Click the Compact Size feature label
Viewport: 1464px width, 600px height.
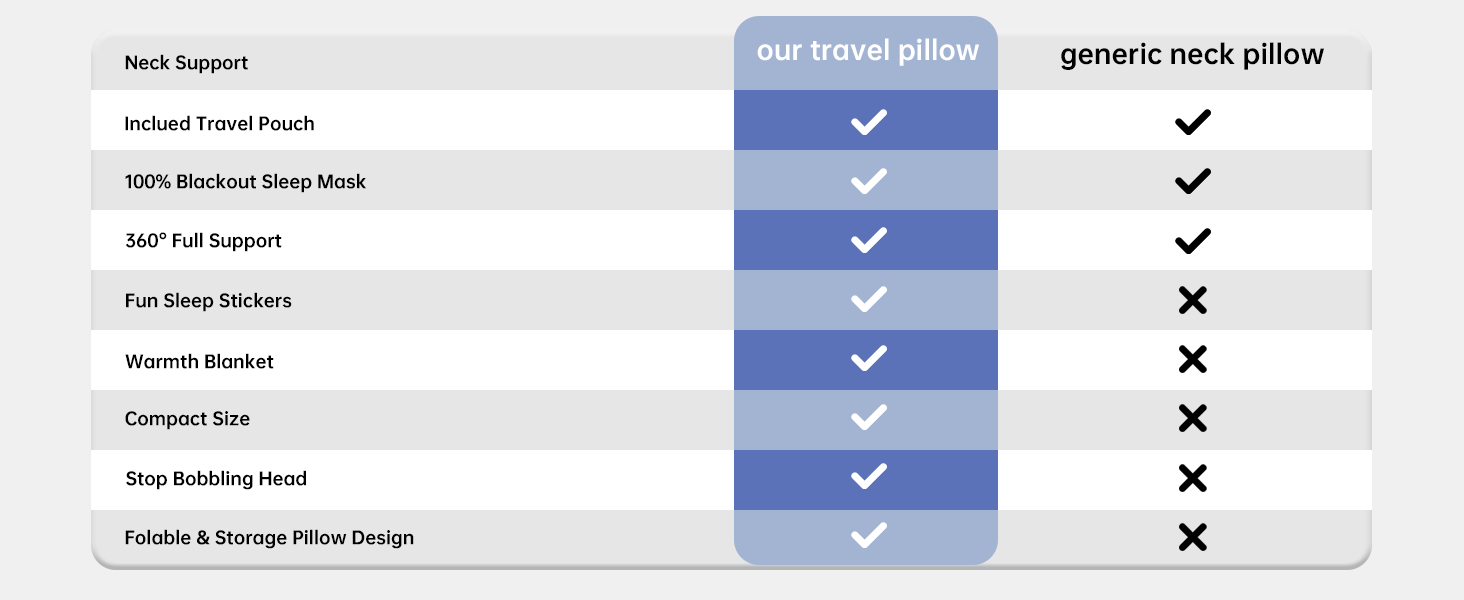(187, 419)
